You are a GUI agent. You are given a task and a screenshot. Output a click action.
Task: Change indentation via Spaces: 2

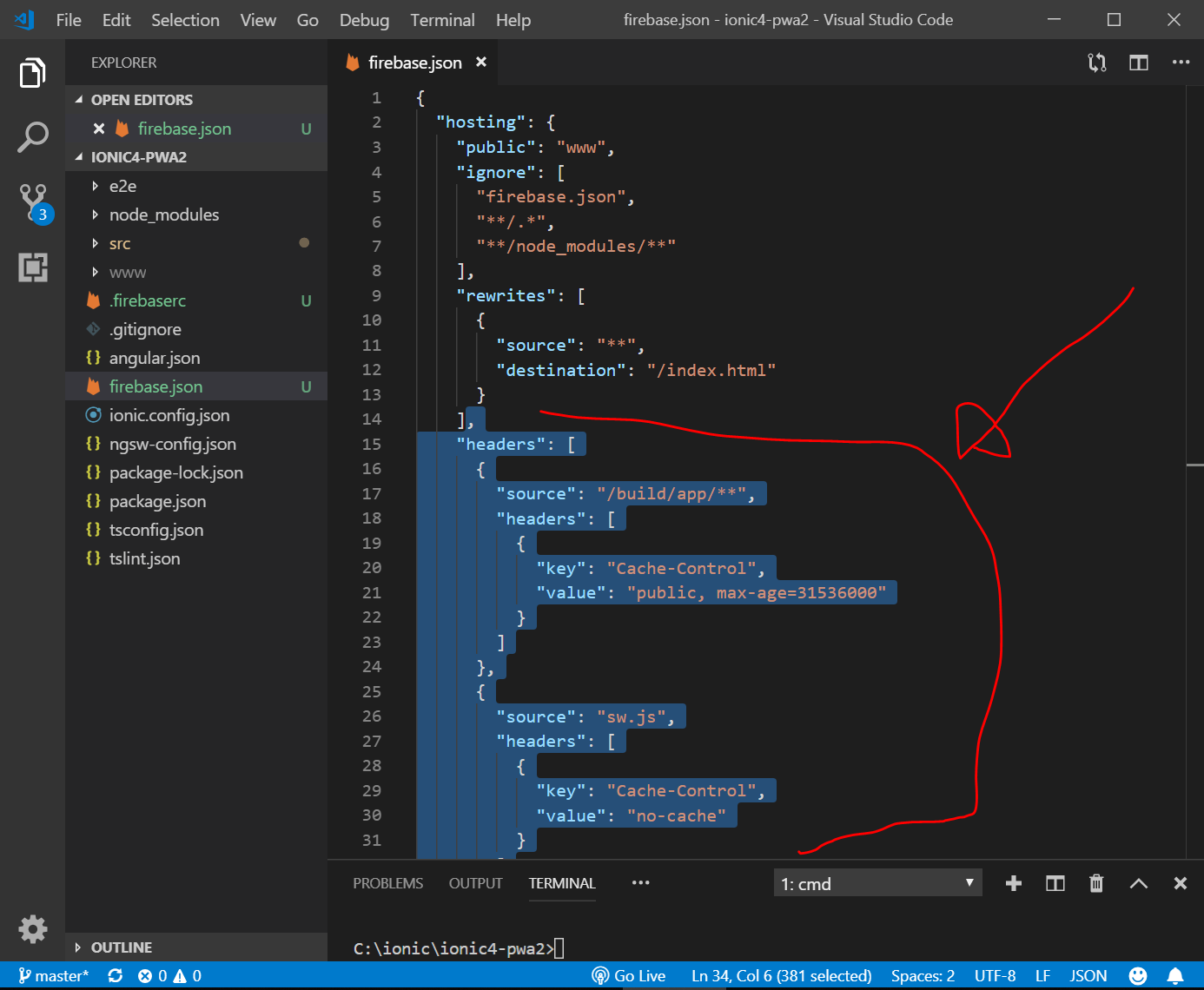[923, 976]
